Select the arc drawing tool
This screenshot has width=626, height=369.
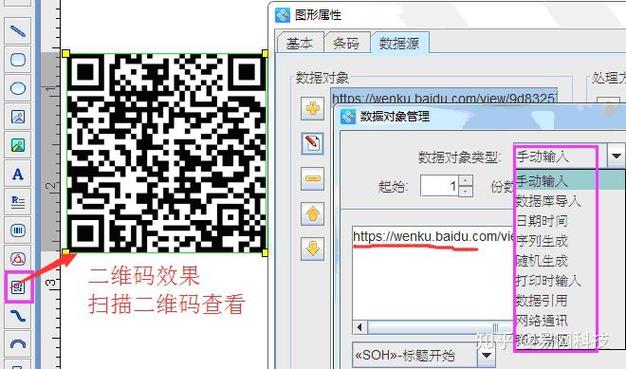tap(18, 344)
